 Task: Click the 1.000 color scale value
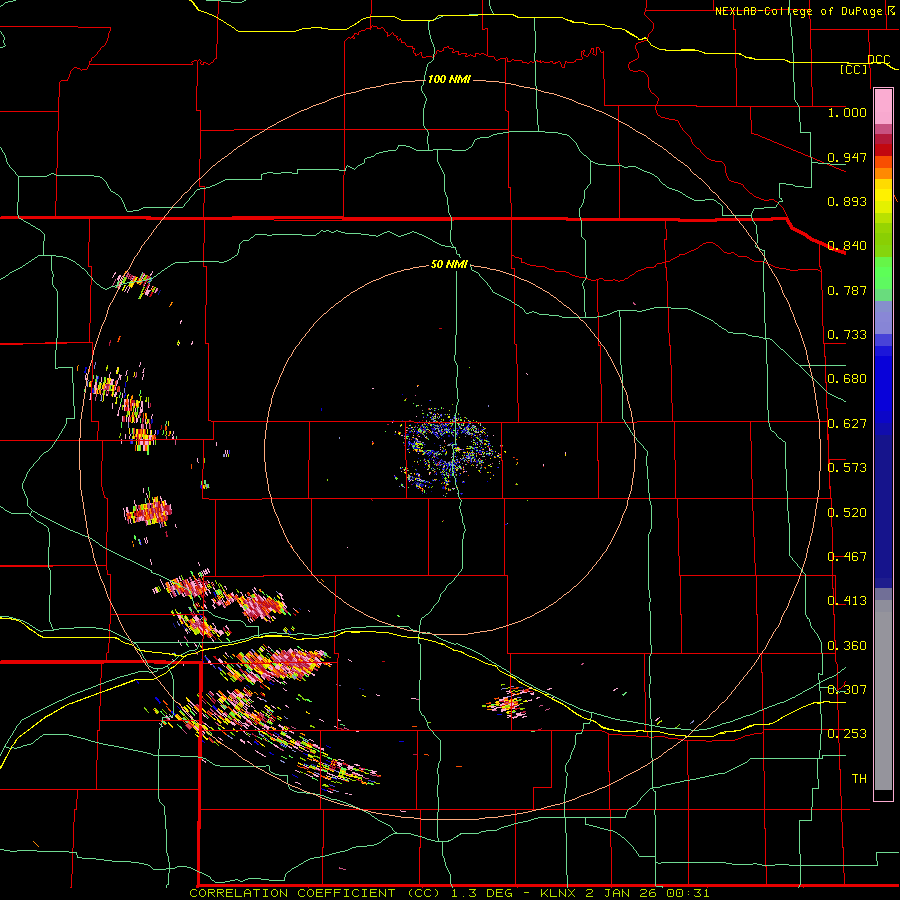coord(847,112)
